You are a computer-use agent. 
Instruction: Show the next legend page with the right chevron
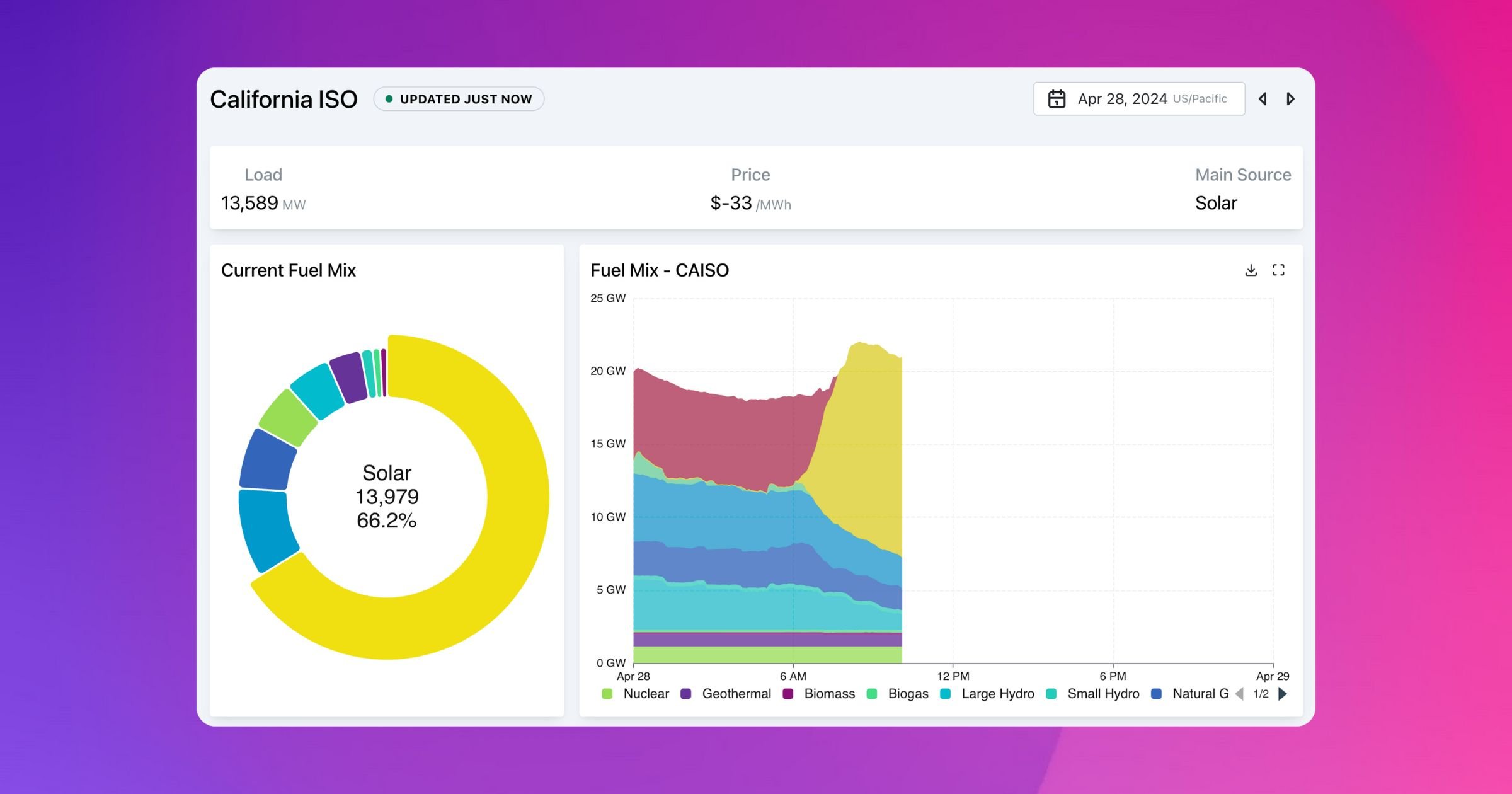click(1282, 694)
